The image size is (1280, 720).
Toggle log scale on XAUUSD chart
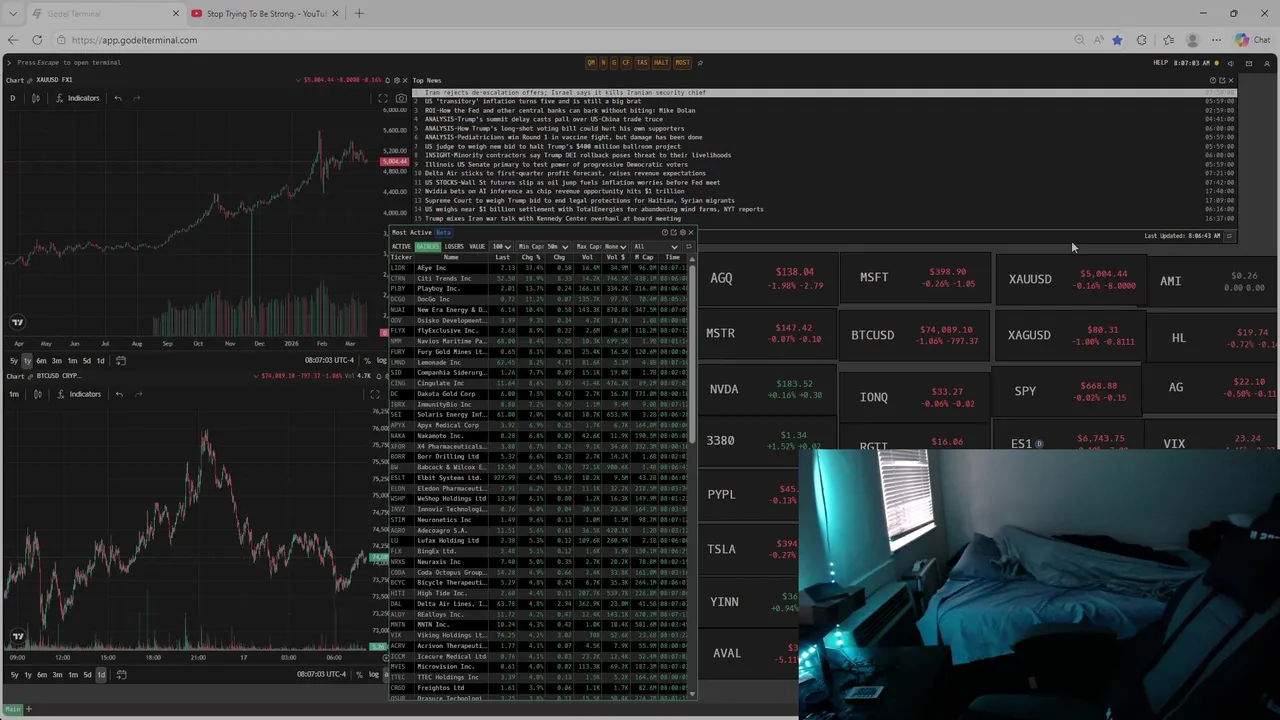pos(381,360)
